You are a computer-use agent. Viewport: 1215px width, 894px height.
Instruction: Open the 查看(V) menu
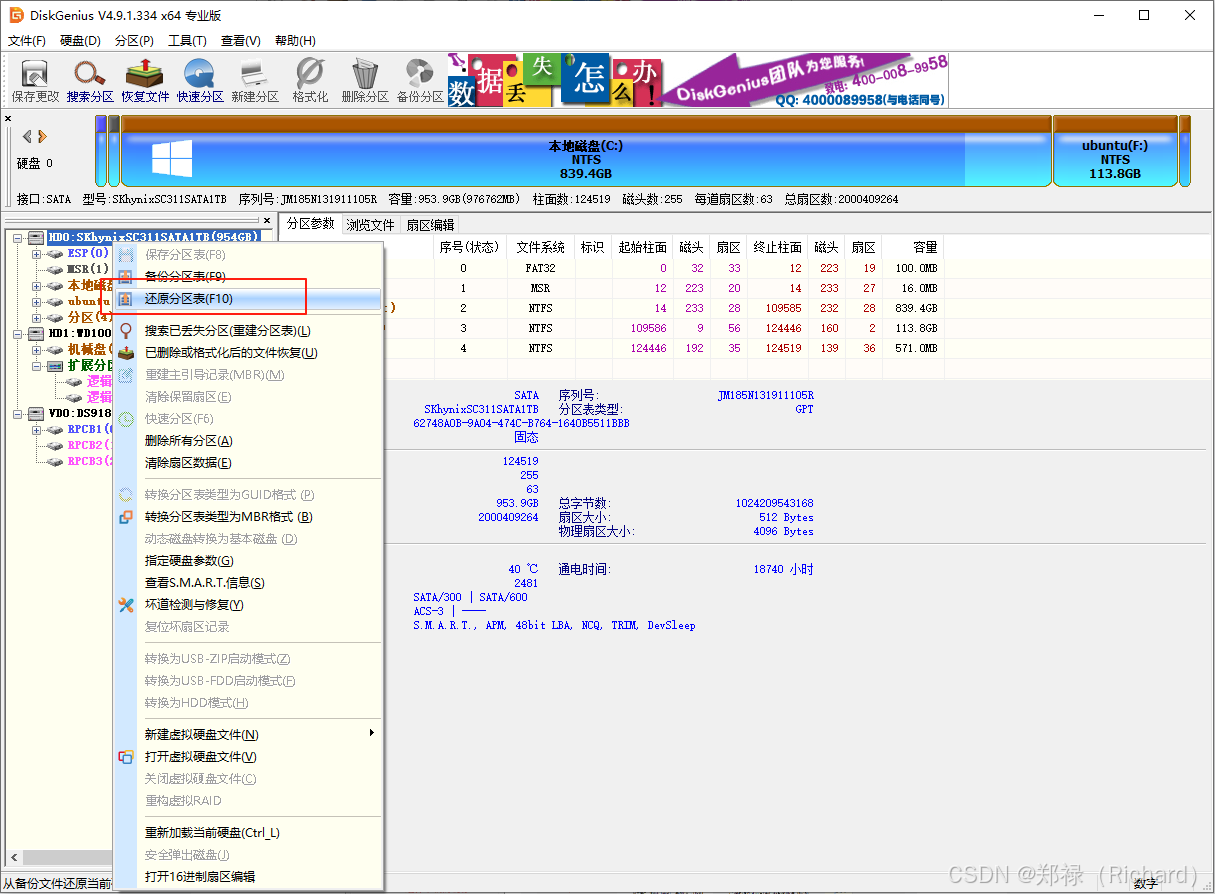(240, 41)
